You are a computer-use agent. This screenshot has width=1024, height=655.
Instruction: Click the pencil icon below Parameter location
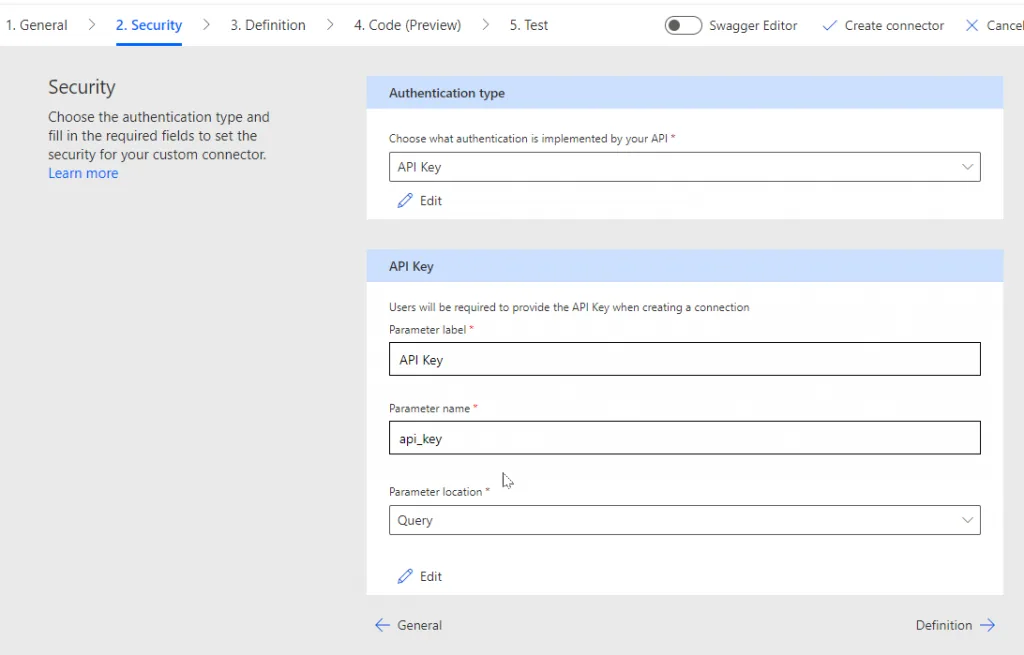[x=405, y=577]
